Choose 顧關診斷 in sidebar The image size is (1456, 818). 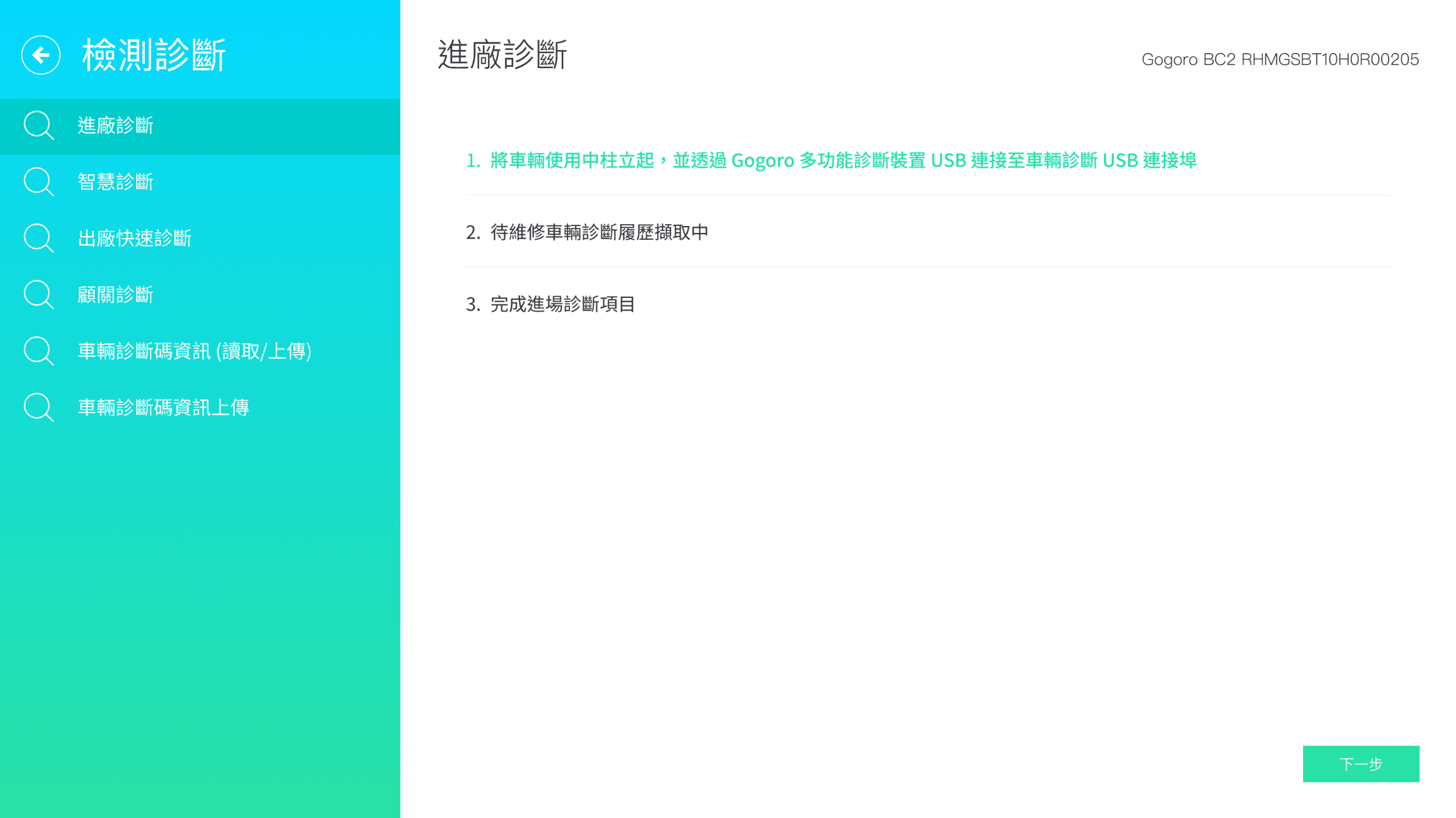116,295
